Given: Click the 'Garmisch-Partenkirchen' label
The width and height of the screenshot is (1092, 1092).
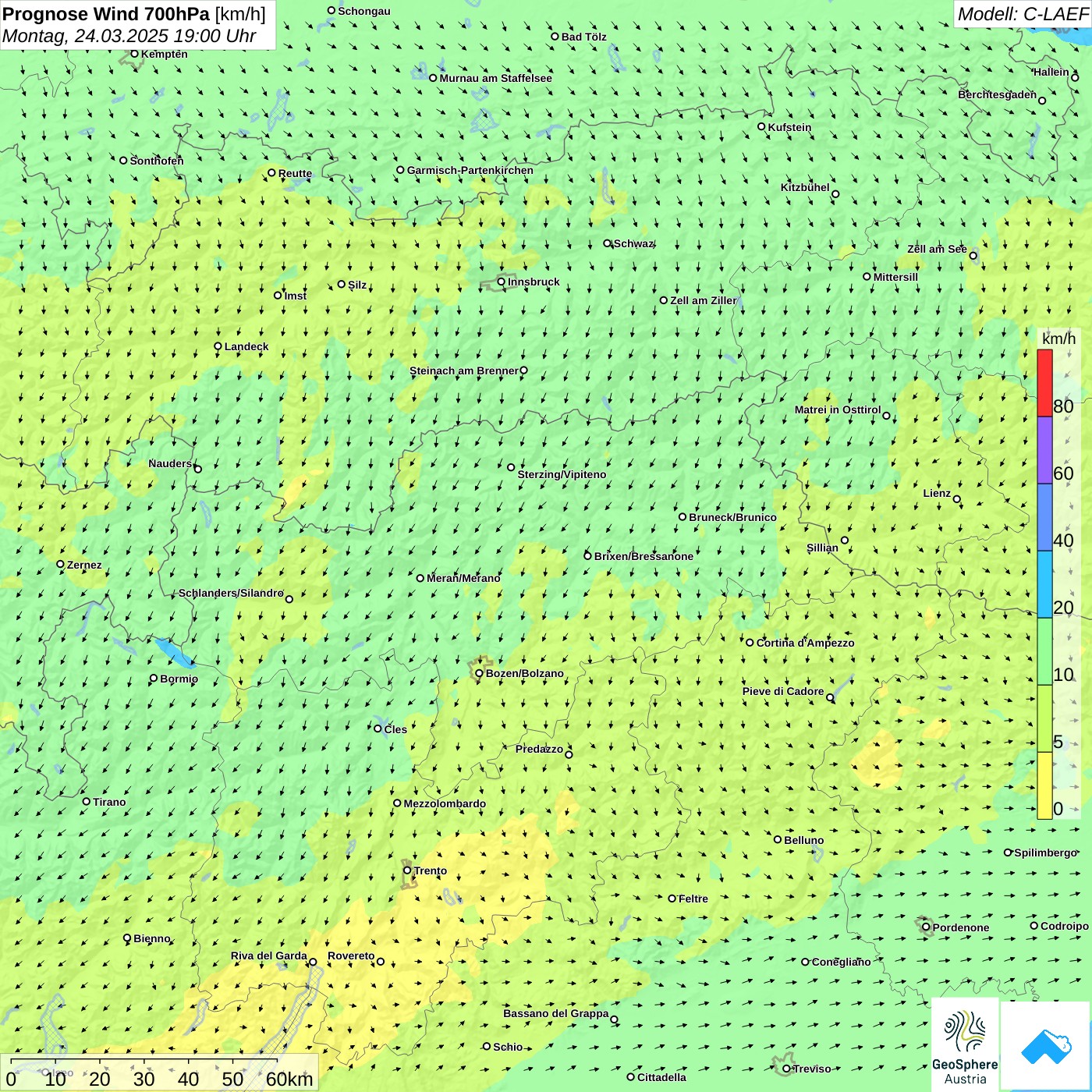Looking at the screenshot, I should click(470, 170).
